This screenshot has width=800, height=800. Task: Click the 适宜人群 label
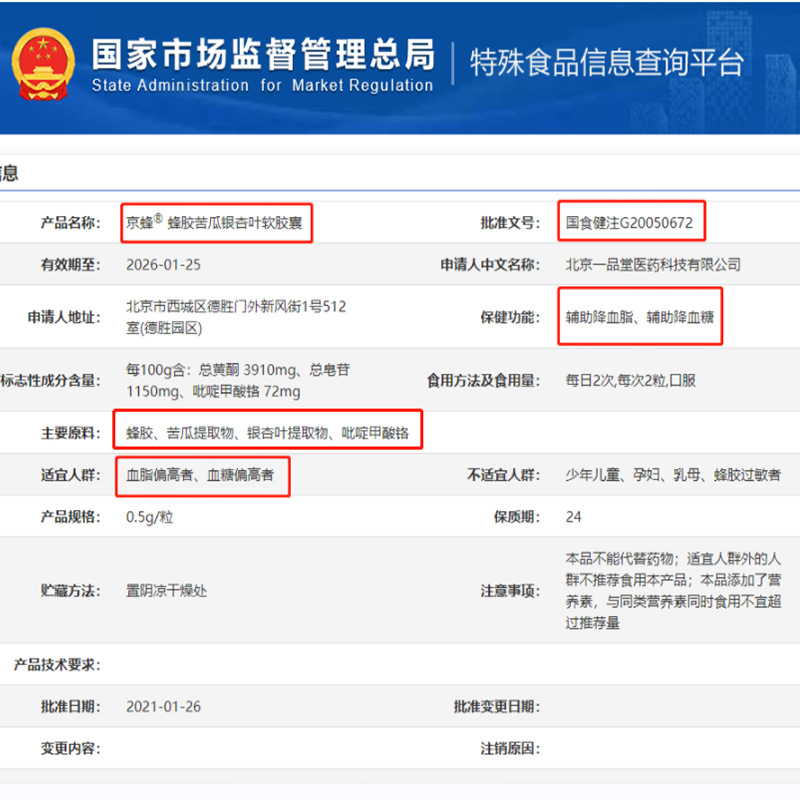point(70,474)
